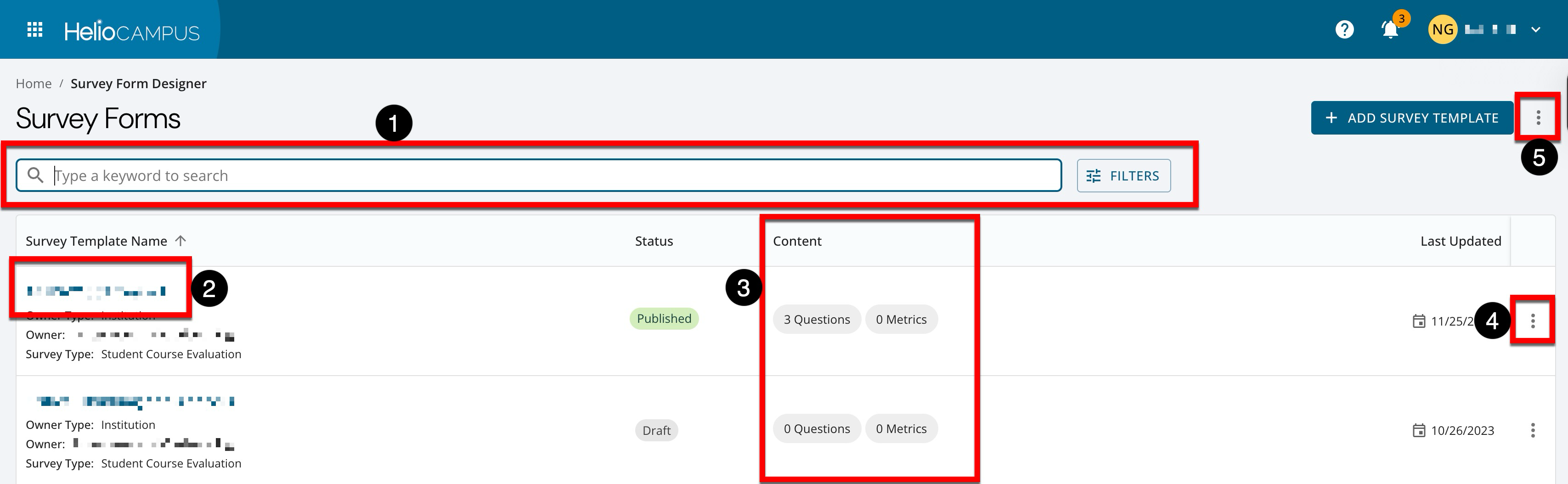Toggle the name sort arrow icon
The image size is (1568, 484).
(x=181, y=241)
